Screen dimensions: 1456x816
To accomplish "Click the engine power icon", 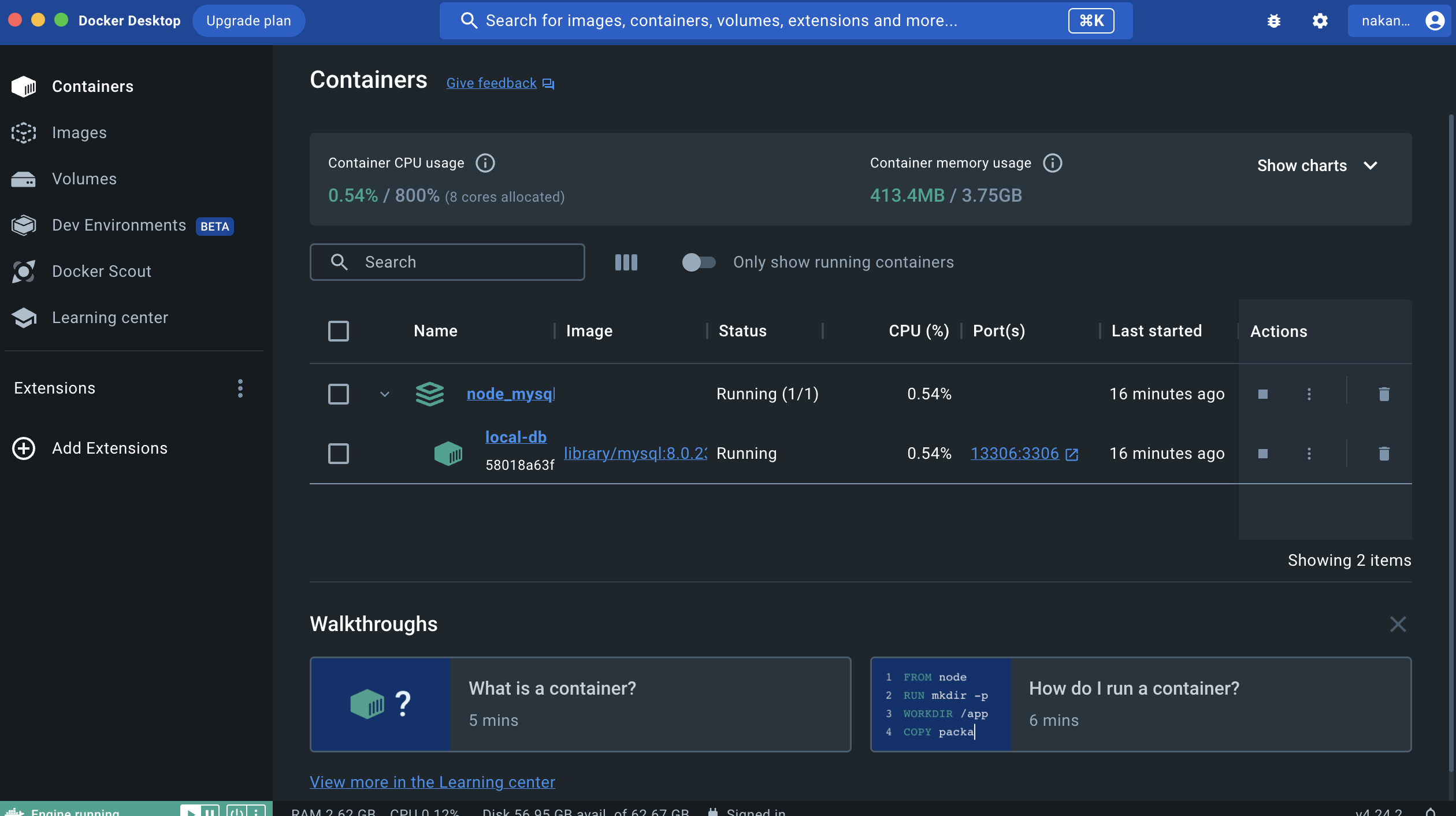I will pyautogui.click(x=236, y=811).
